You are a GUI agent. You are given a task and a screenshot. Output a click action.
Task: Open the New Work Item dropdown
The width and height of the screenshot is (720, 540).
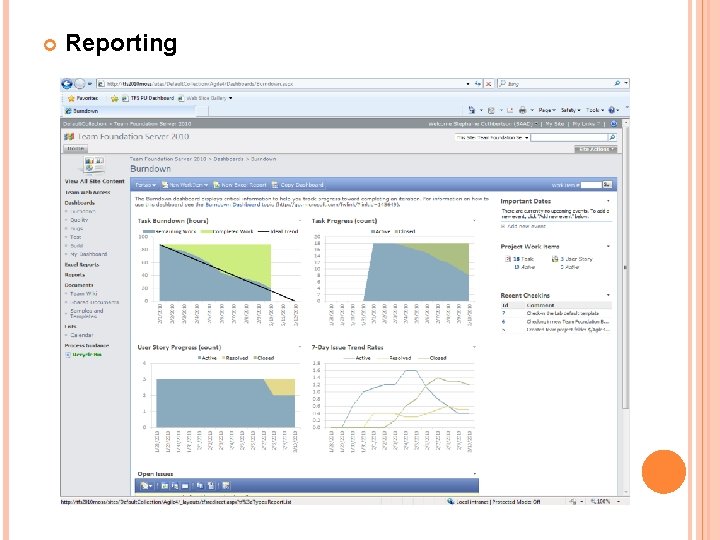(185, 185)
